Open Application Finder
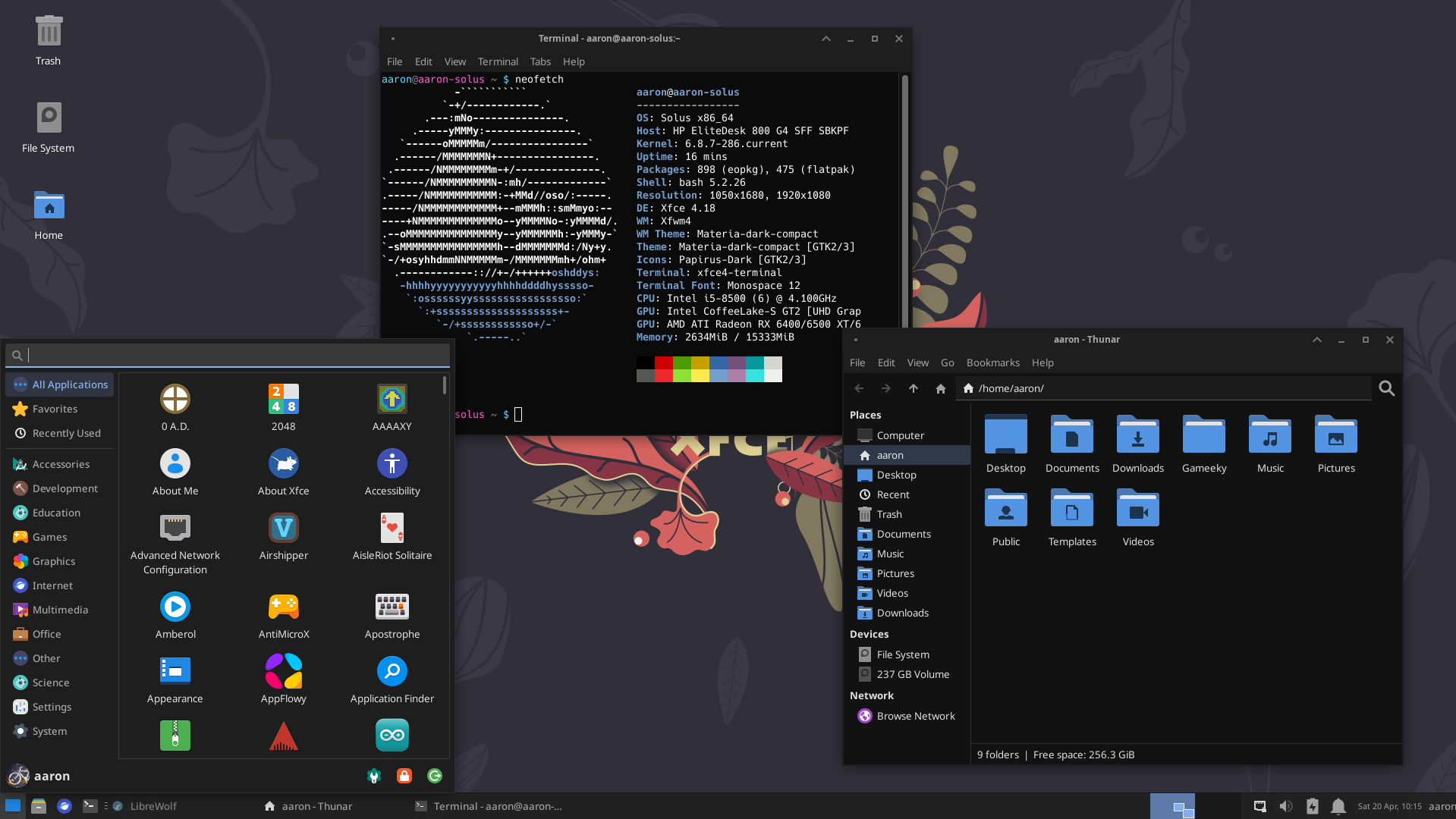Viewport: 1456px width, 819px height. [392, 672]
